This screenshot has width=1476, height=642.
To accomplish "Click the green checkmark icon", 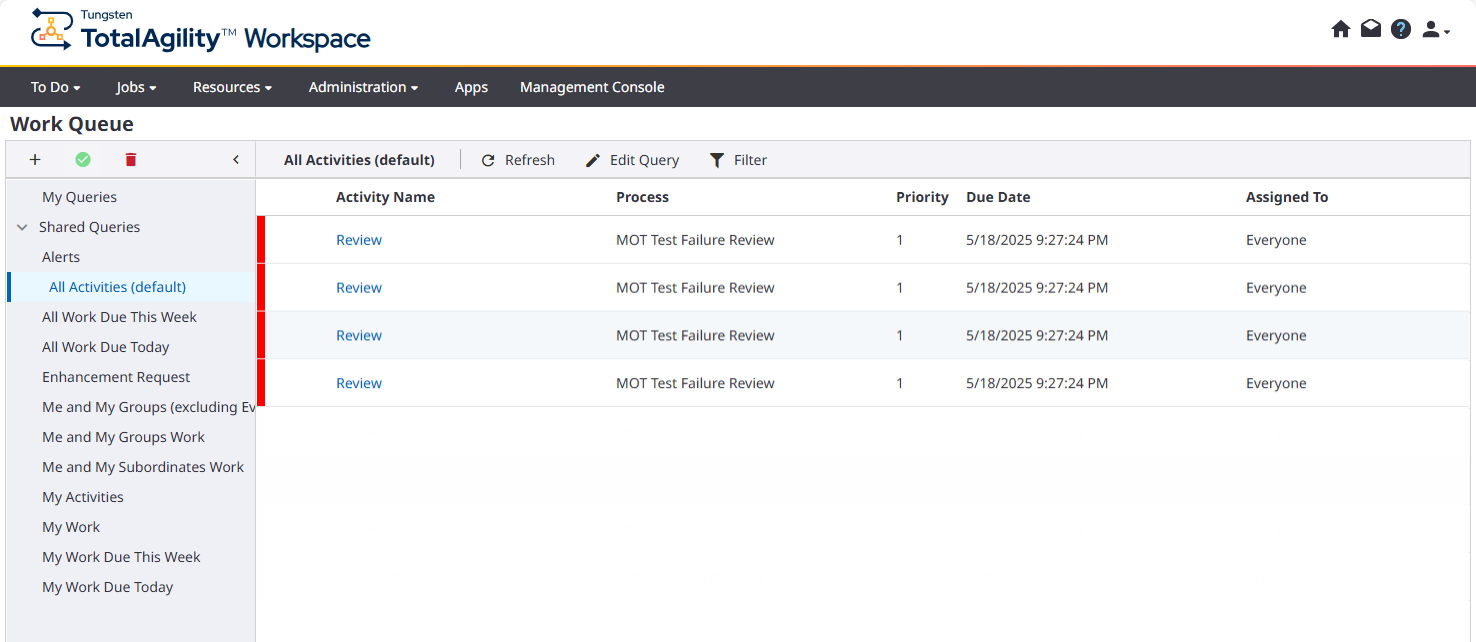I will (83, 160).
